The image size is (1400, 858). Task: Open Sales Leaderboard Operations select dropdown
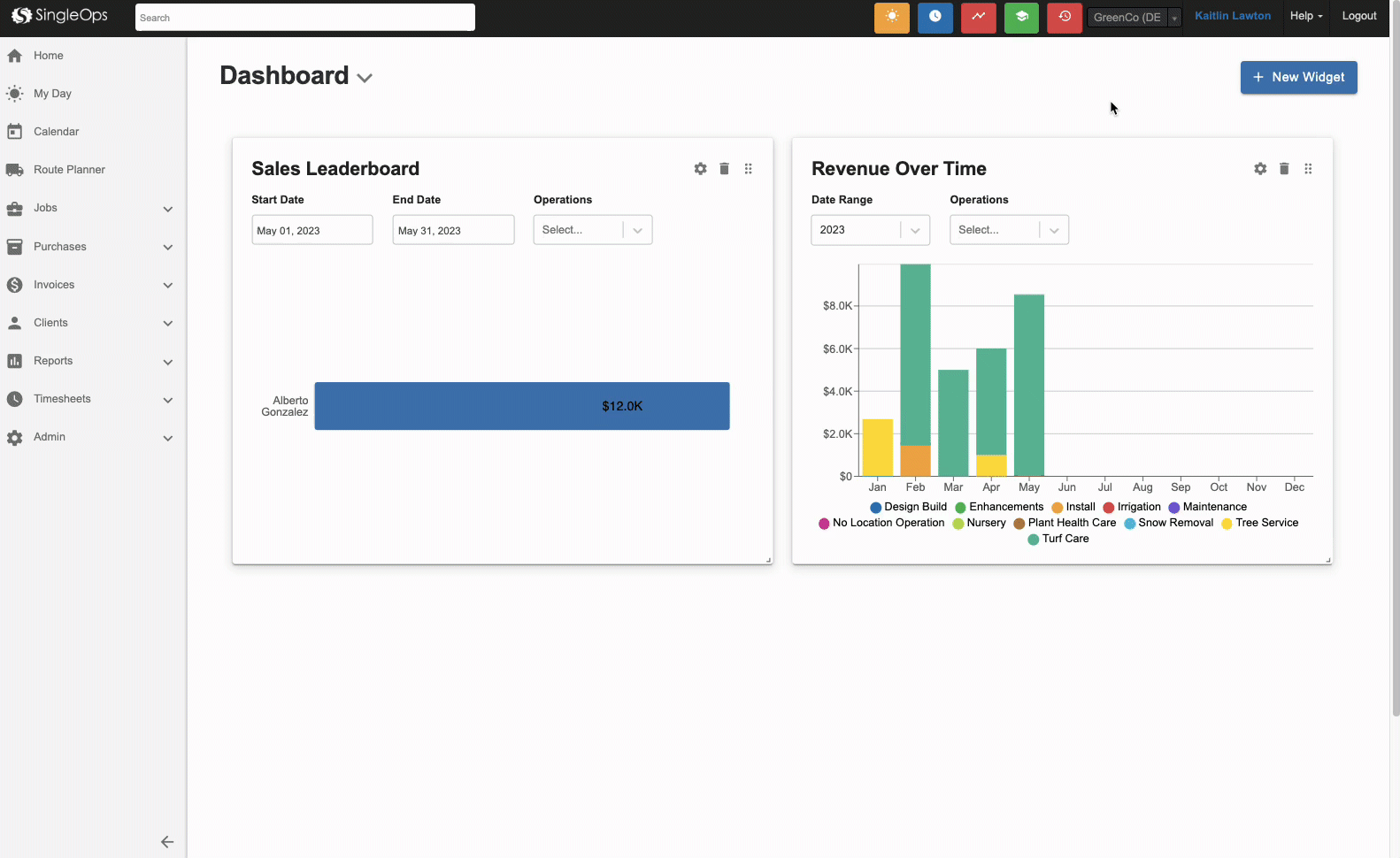[x=592, y=230]
